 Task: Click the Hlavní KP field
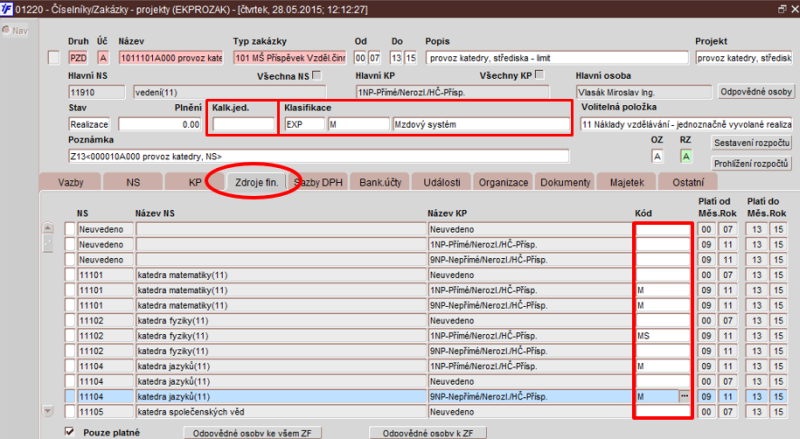click(453, 92)
